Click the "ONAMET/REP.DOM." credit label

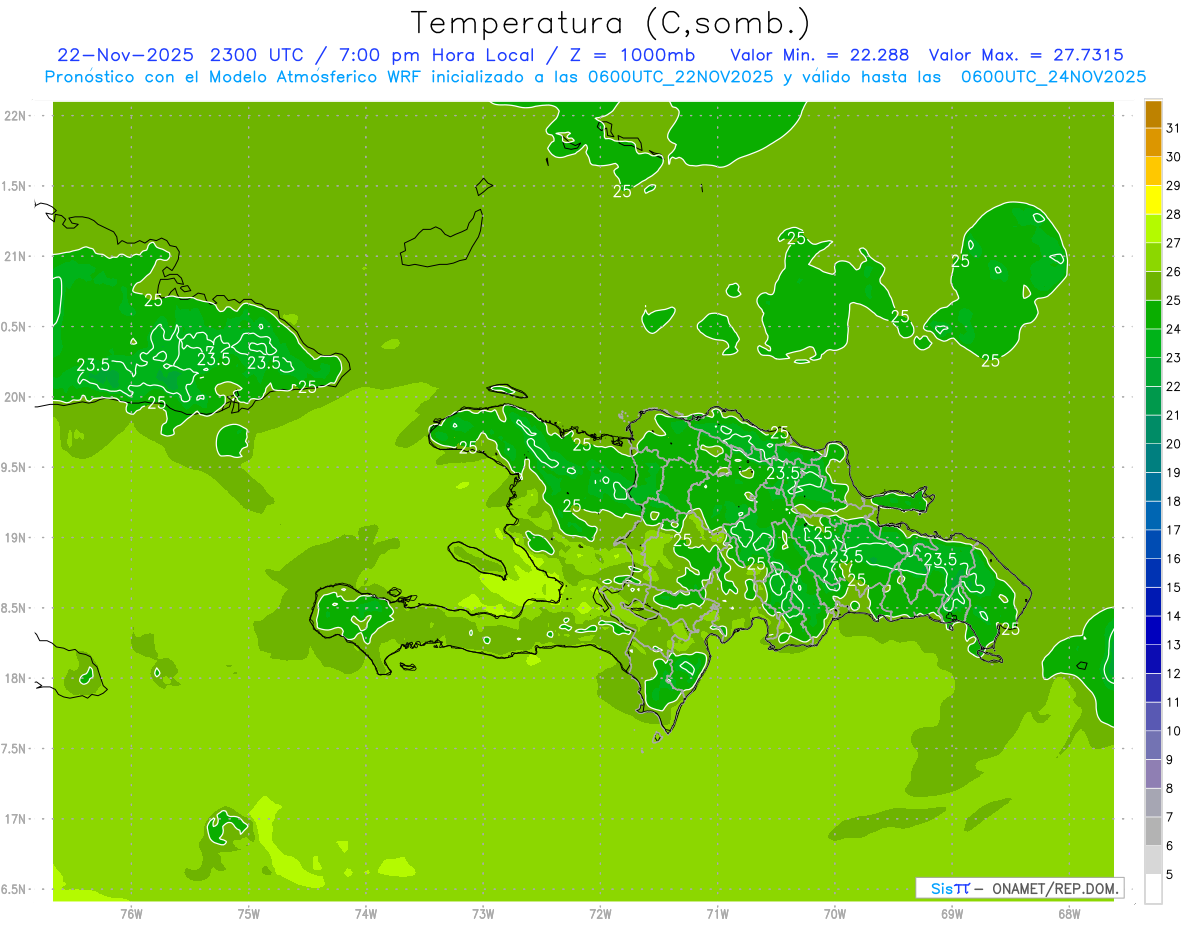(1056, 888)
